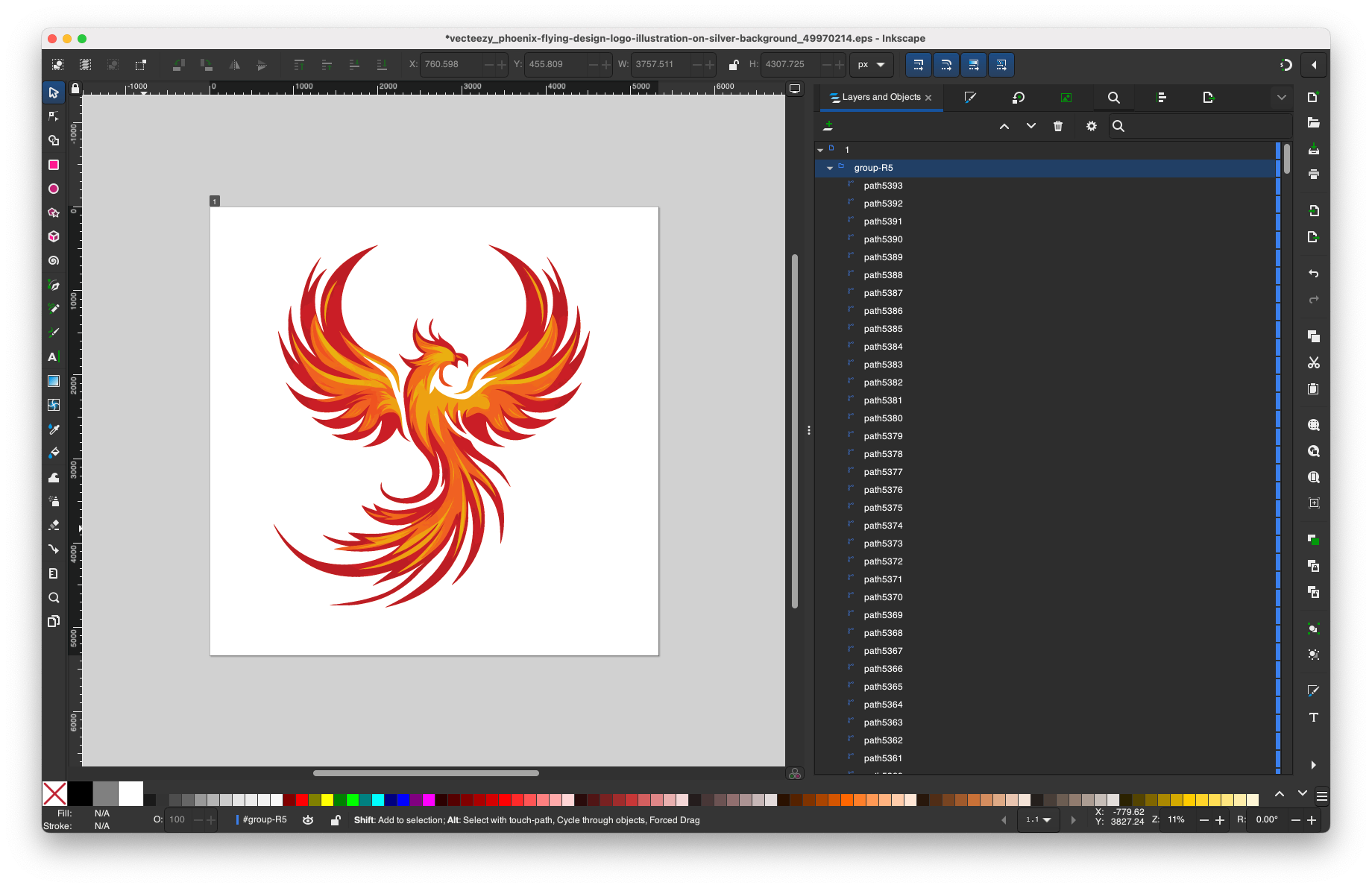This screenshot has width=1372, height=888.
Task: Click the Undo command icon
Action: (x=1314, y=274)
